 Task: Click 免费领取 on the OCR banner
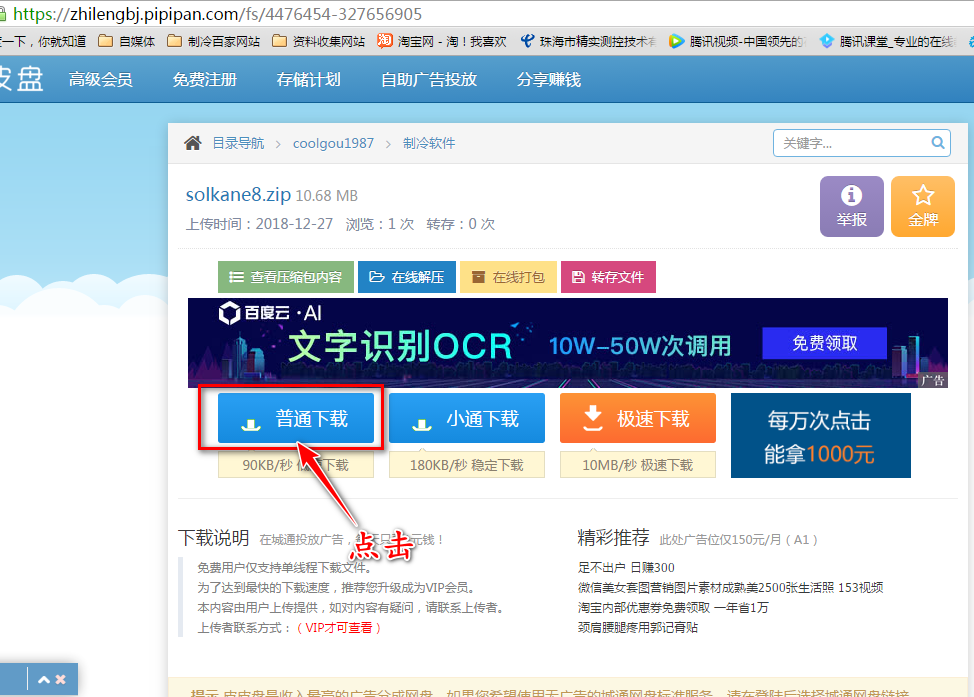coord(824,343)
